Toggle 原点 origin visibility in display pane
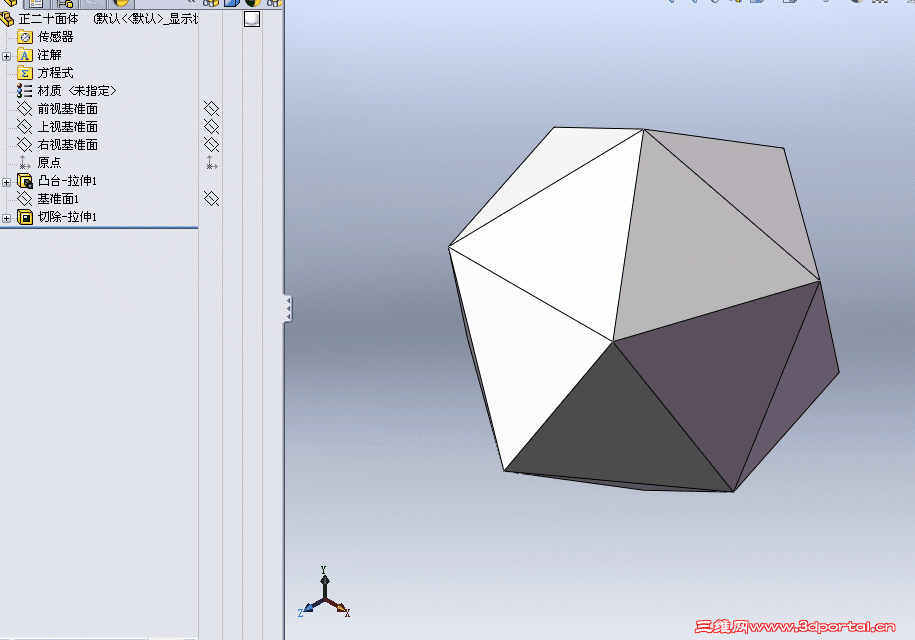Image resolution: width=915 pixels, height=640 pixels. 212,163
